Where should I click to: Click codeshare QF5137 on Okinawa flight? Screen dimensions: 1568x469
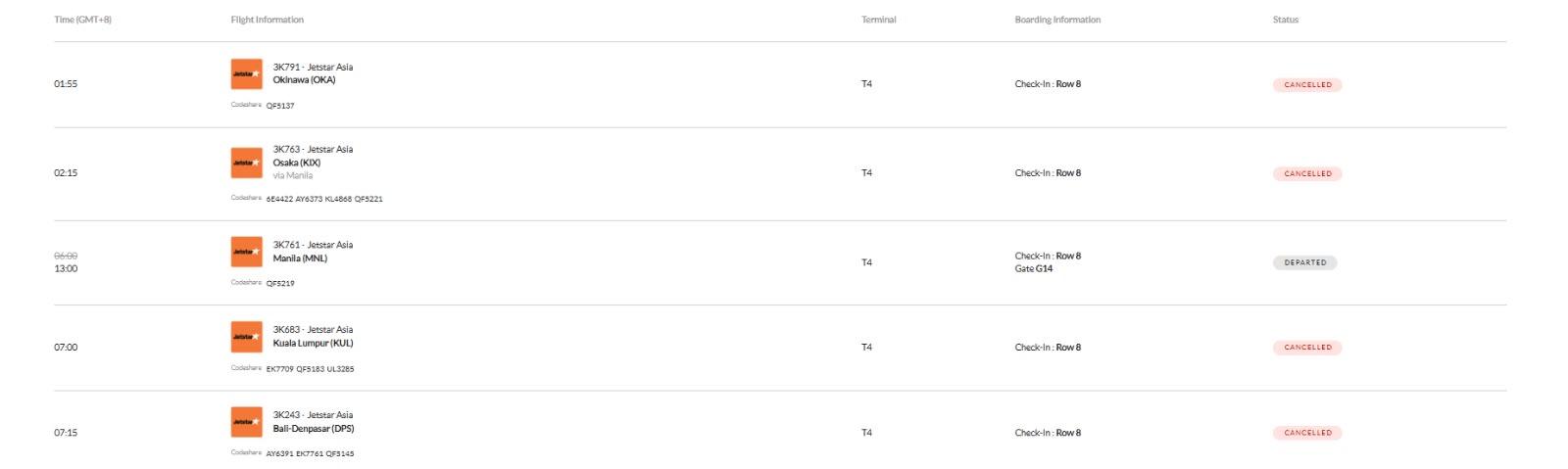pyautogui.click(x=280, y=106)
